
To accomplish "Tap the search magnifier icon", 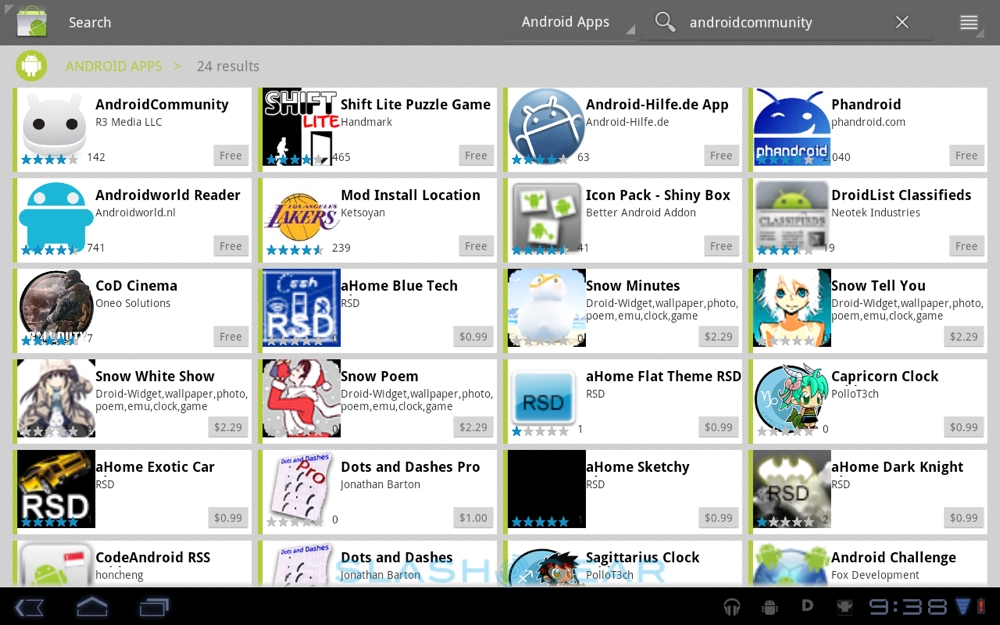I will pyautogui.click(x=665, y=22).
